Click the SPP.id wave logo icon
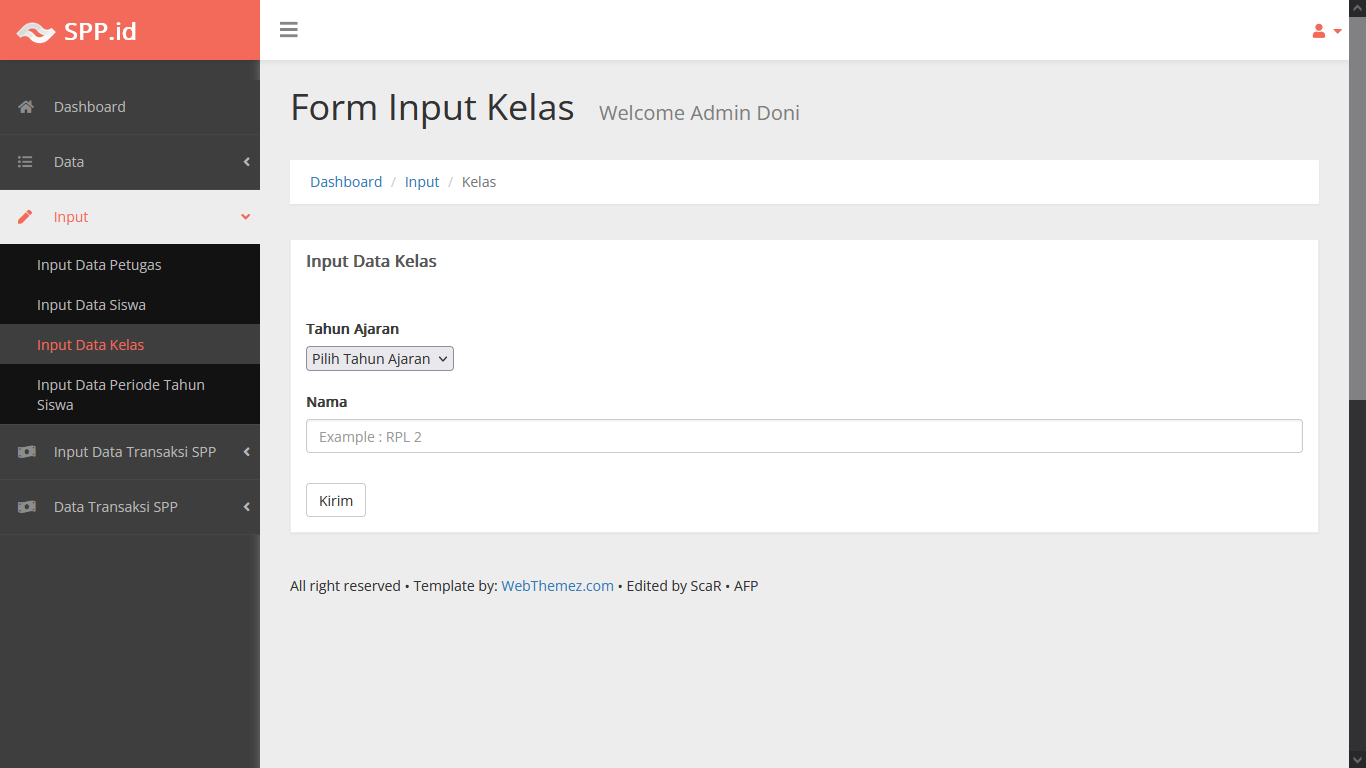The height and width of the screenshot is (768, 1366). click(x=36, y=32)
